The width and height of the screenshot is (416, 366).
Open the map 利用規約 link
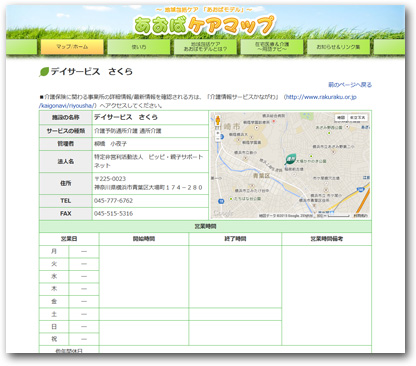360,216
